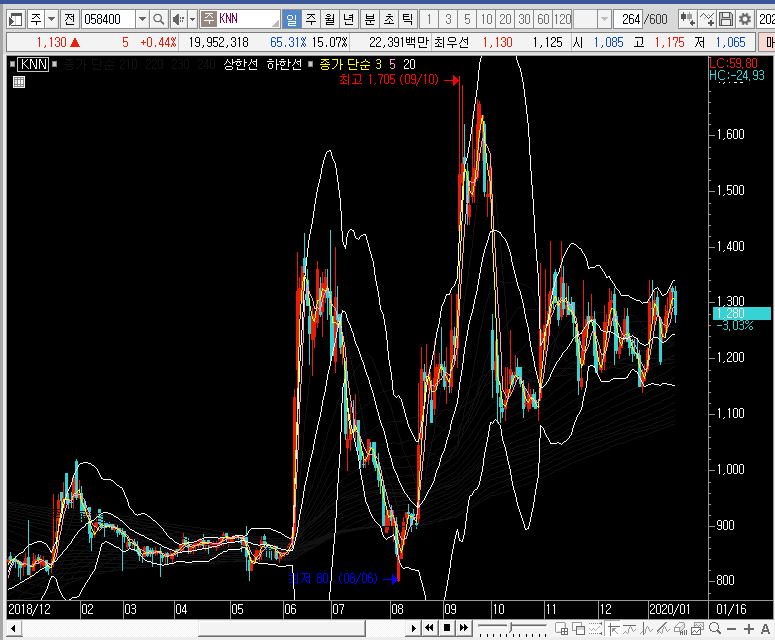Click the 최고 1,705 (09/10) marker label
Viewport: 775px width, 640px height.
[389, 80]
